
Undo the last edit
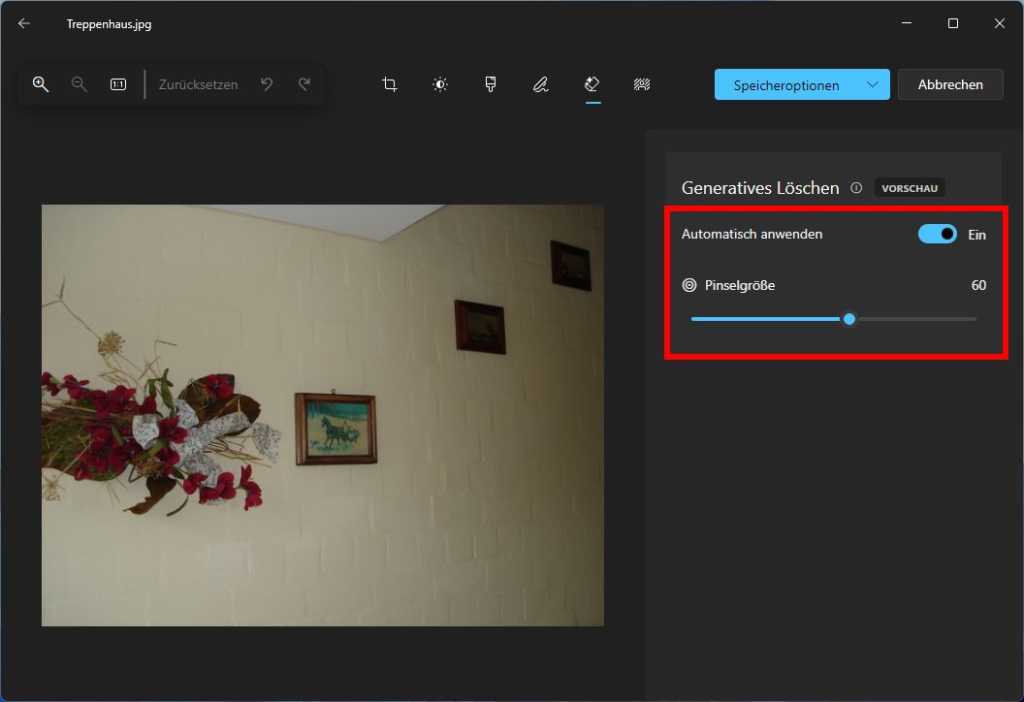tap(266, 84)
